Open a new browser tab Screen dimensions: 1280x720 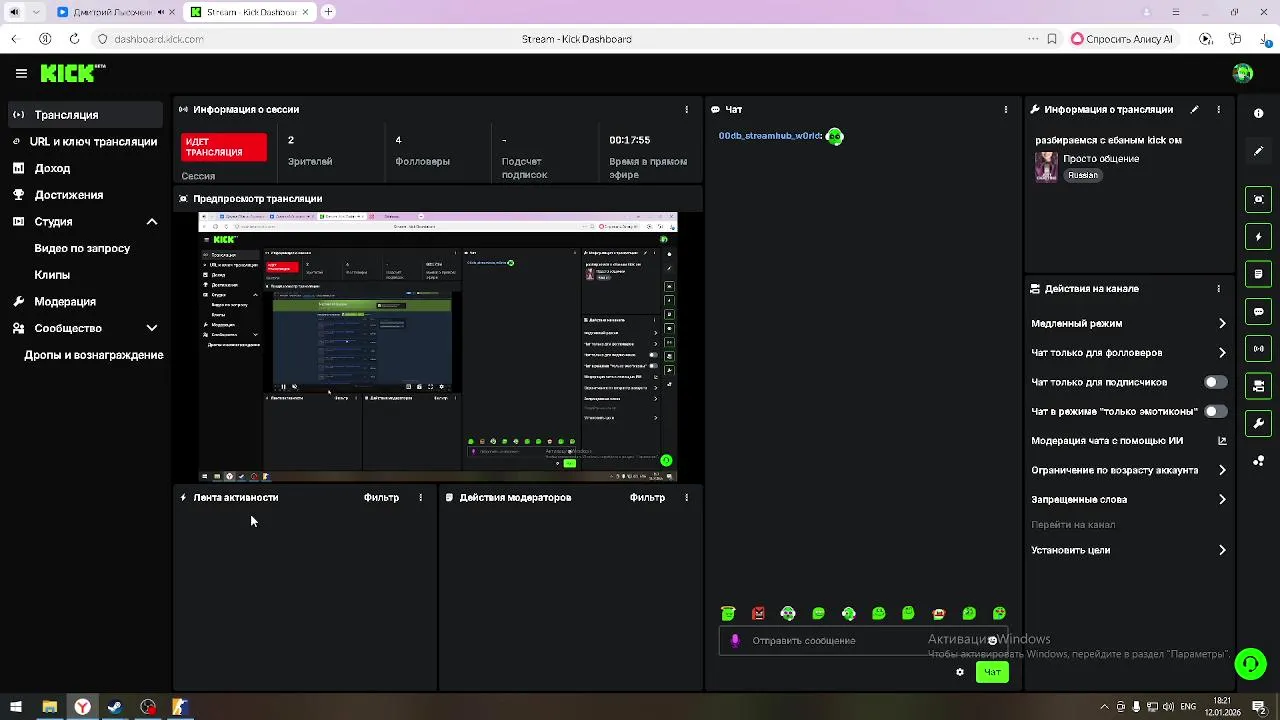(x=328, y=12)
